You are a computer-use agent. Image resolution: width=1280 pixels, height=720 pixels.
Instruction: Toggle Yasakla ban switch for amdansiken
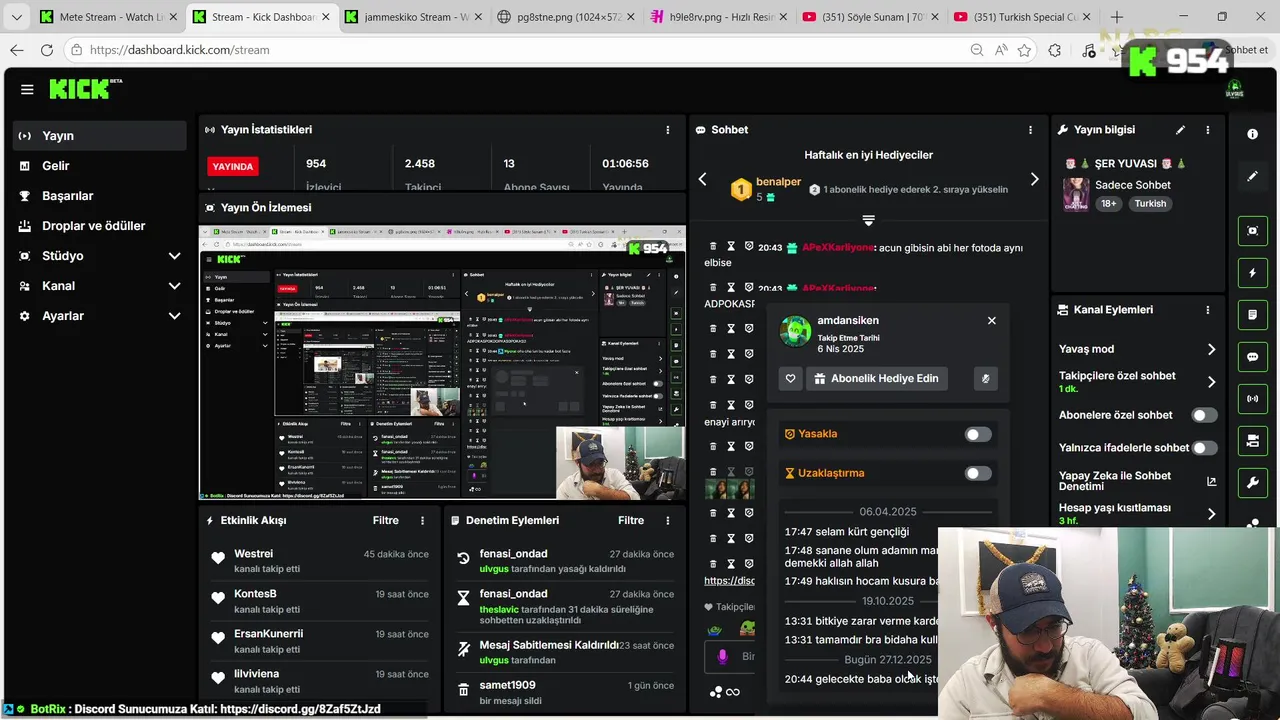tap(978, 434)
